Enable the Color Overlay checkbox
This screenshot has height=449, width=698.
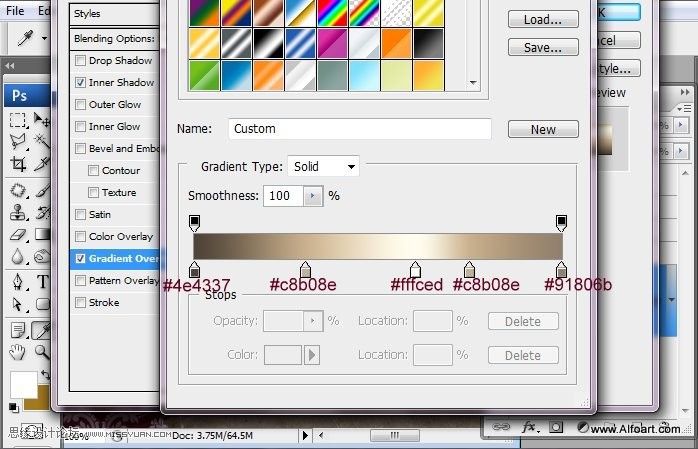pos(81,236)
